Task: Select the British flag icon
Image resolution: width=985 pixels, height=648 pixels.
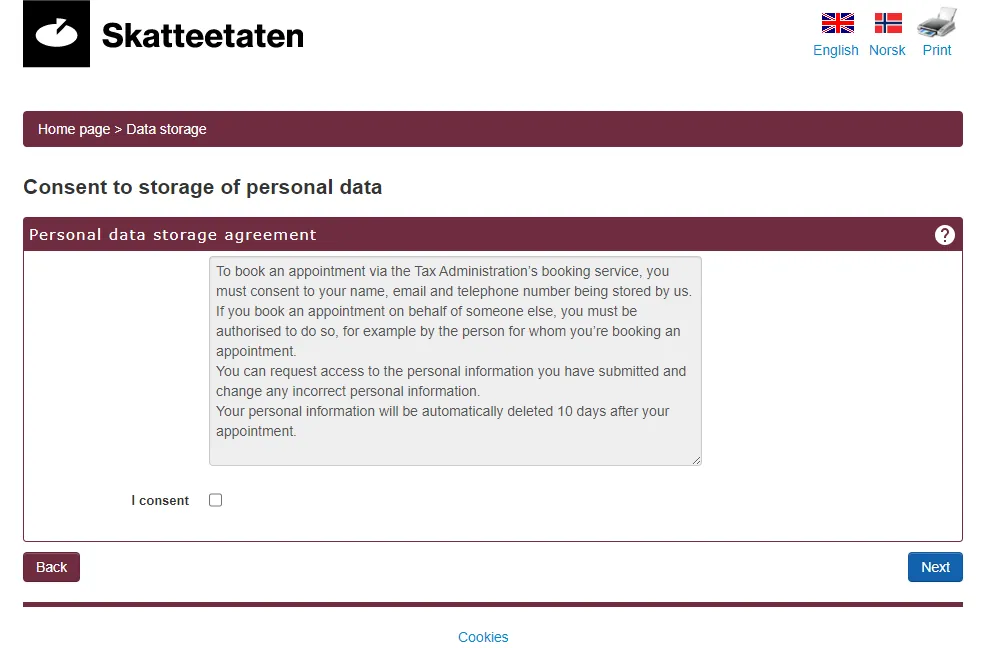Action: click(x=837, y=23)
